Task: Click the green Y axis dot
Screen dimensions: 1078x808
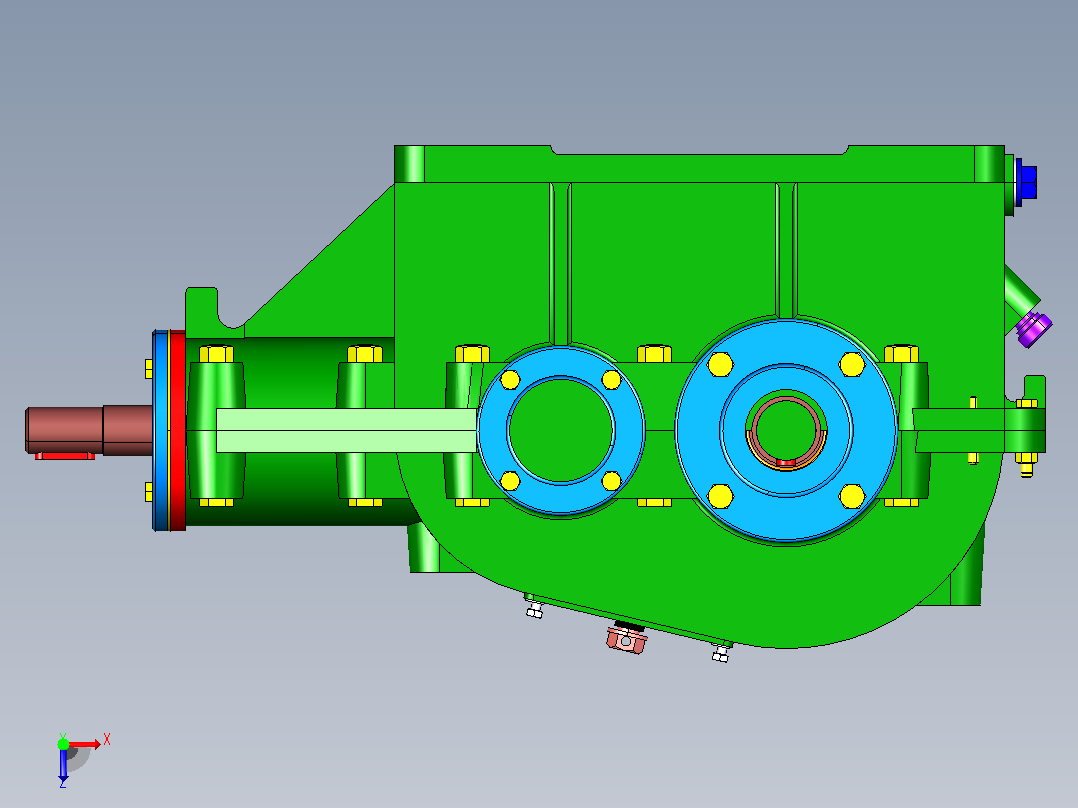Action: [x=63, y=744]
